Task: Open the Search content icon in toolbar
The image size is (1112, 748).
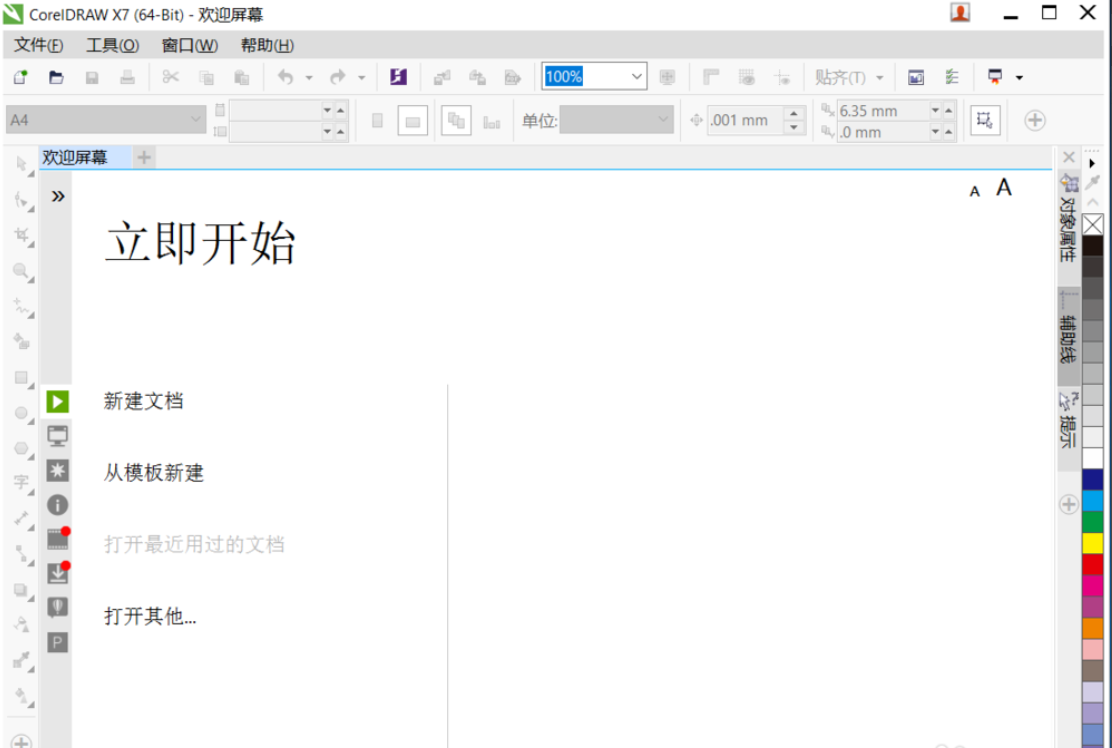Action: pos(398,77)
